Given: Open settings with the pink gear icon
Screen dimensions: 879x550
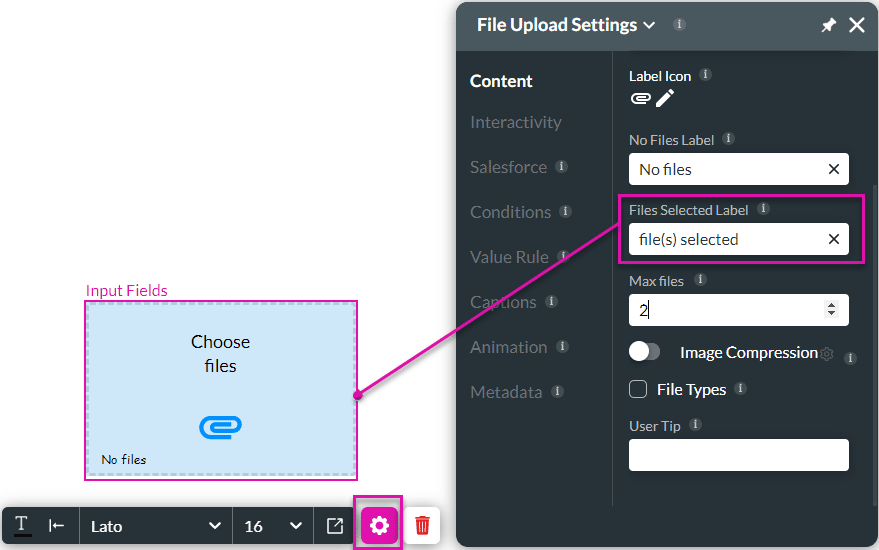Looking at the screenshot, I should coord(379,525).
